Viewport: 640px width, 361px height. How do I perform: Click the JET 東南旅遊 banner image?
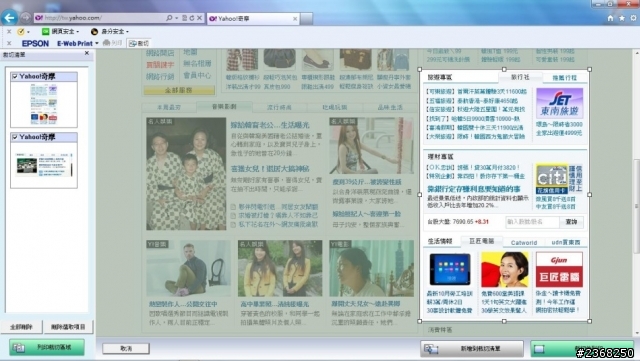coord(560,103)
